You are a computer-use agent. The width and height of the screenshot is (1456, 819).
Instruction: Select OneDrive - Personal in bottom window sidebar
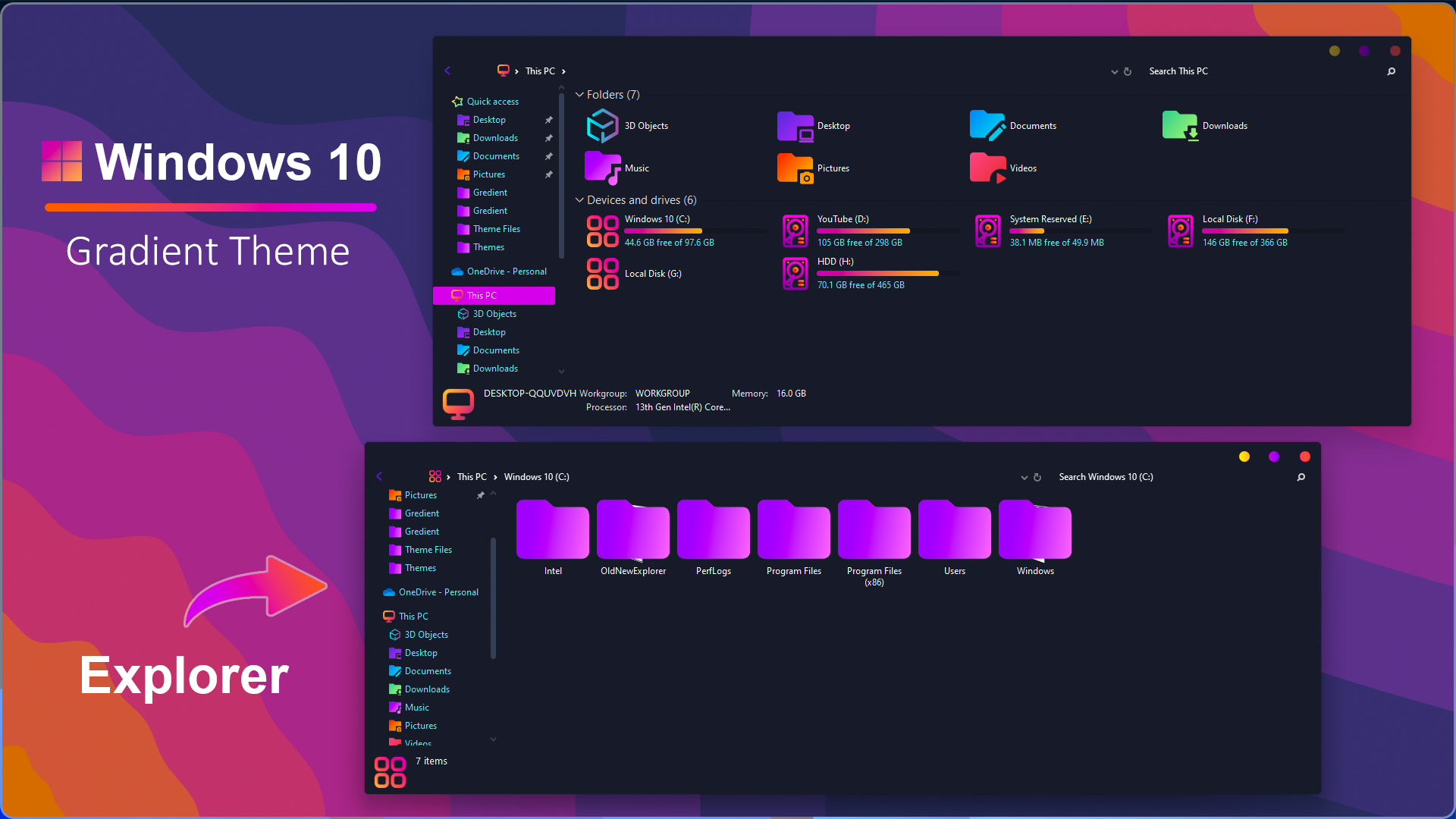438,592
